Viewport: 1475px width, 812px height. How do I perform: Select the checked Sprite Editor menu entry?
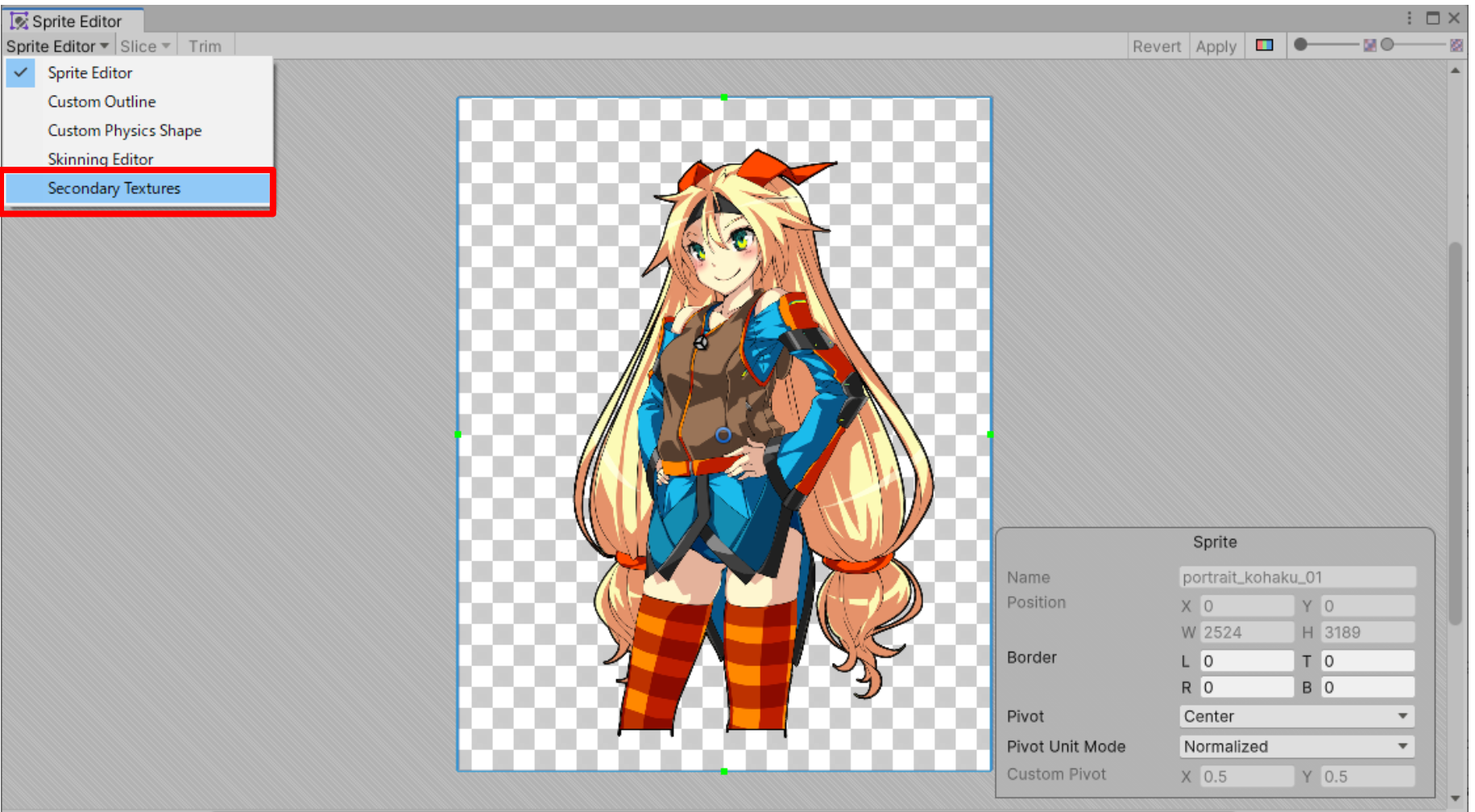point(138,72)
